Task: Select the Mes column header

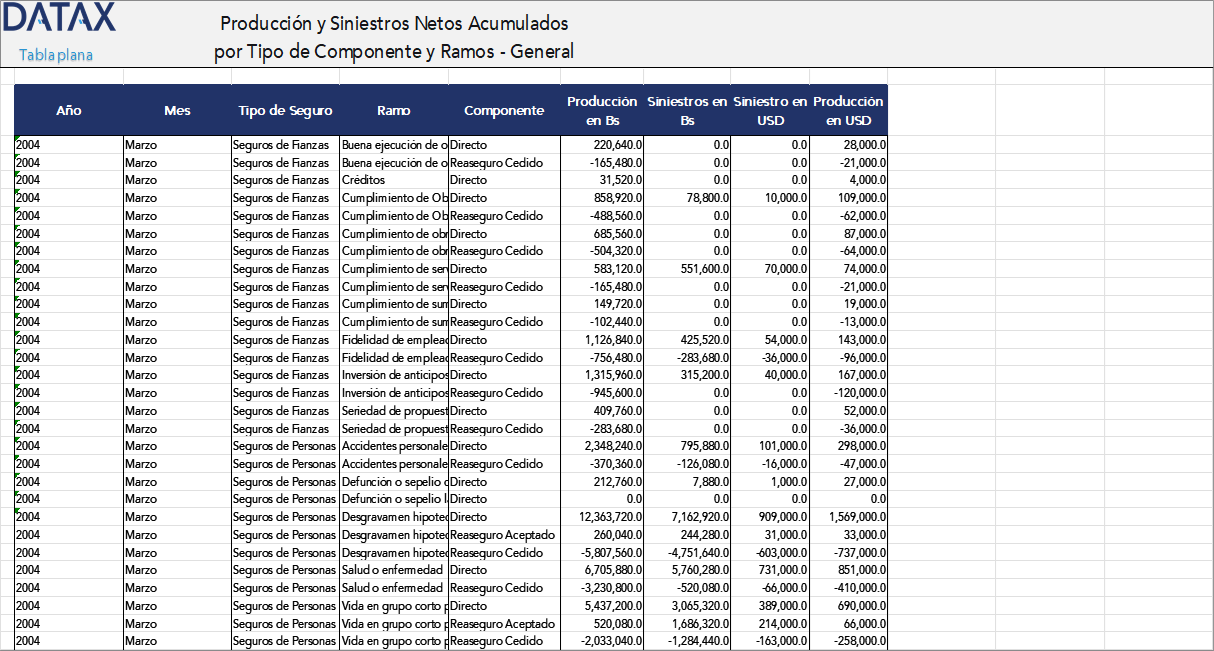Action: 177,110
